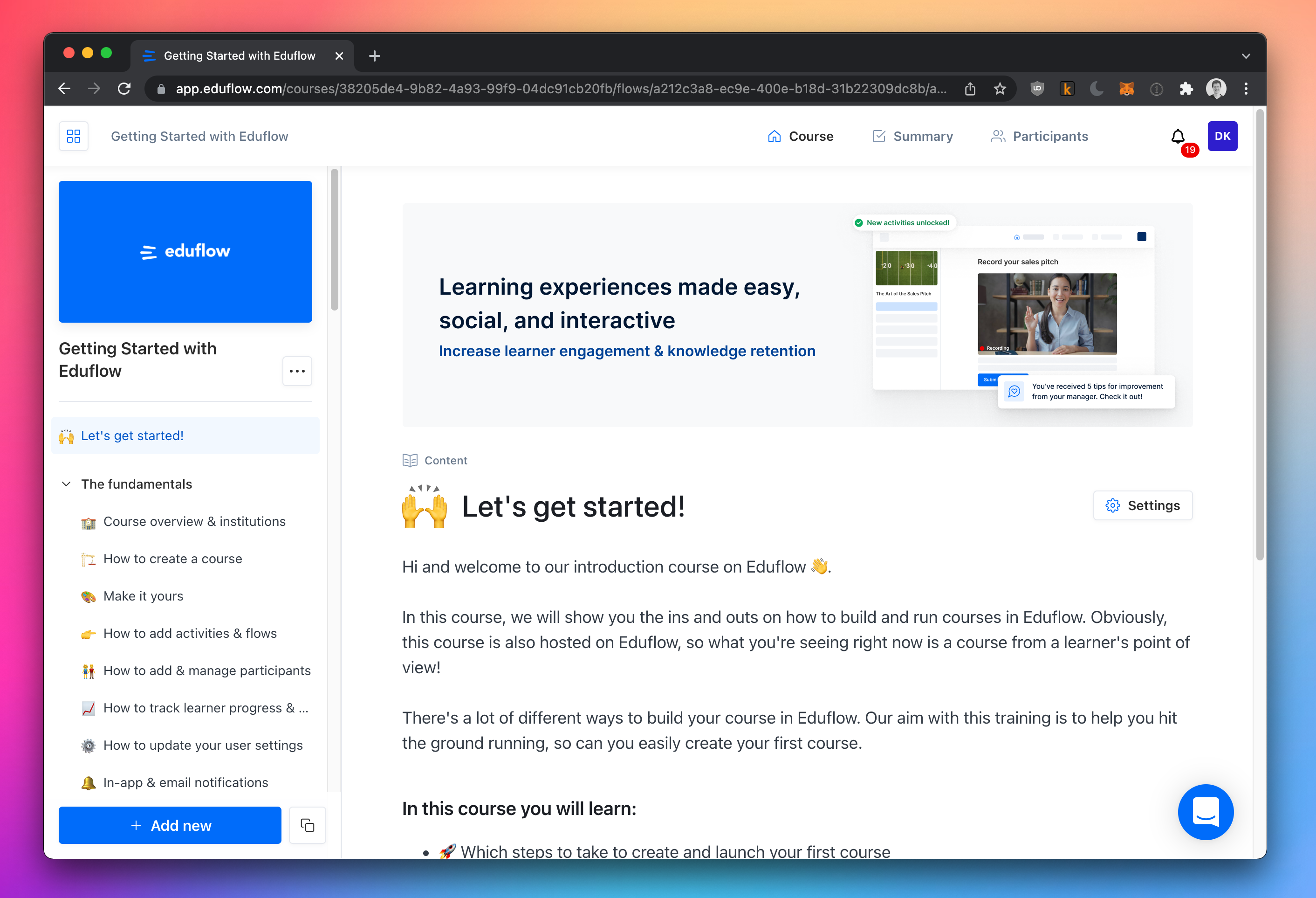Image resolution: width=1316 pixels, height=898 pixels.
Task: Reload the page in the browser
Action: point(124,89)
